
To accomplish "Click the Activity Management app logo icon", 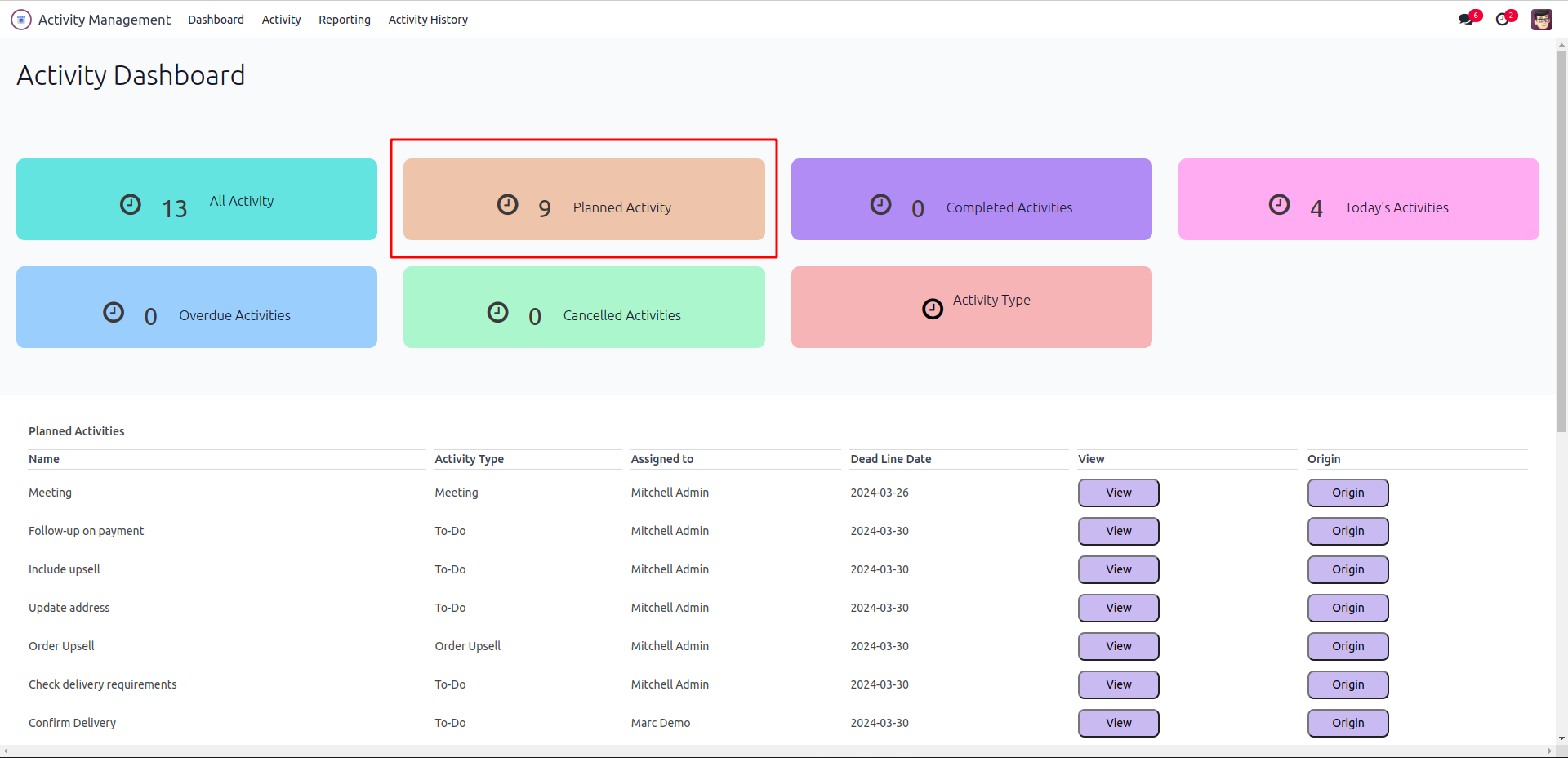I will (21, 20).
